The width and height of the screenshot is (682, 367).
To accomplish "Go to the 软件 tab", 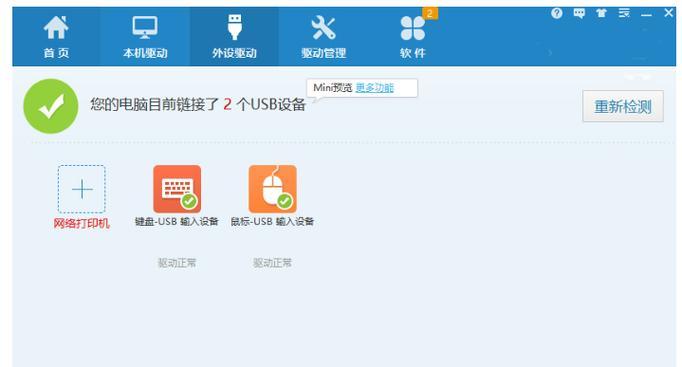I will [412, 37].
